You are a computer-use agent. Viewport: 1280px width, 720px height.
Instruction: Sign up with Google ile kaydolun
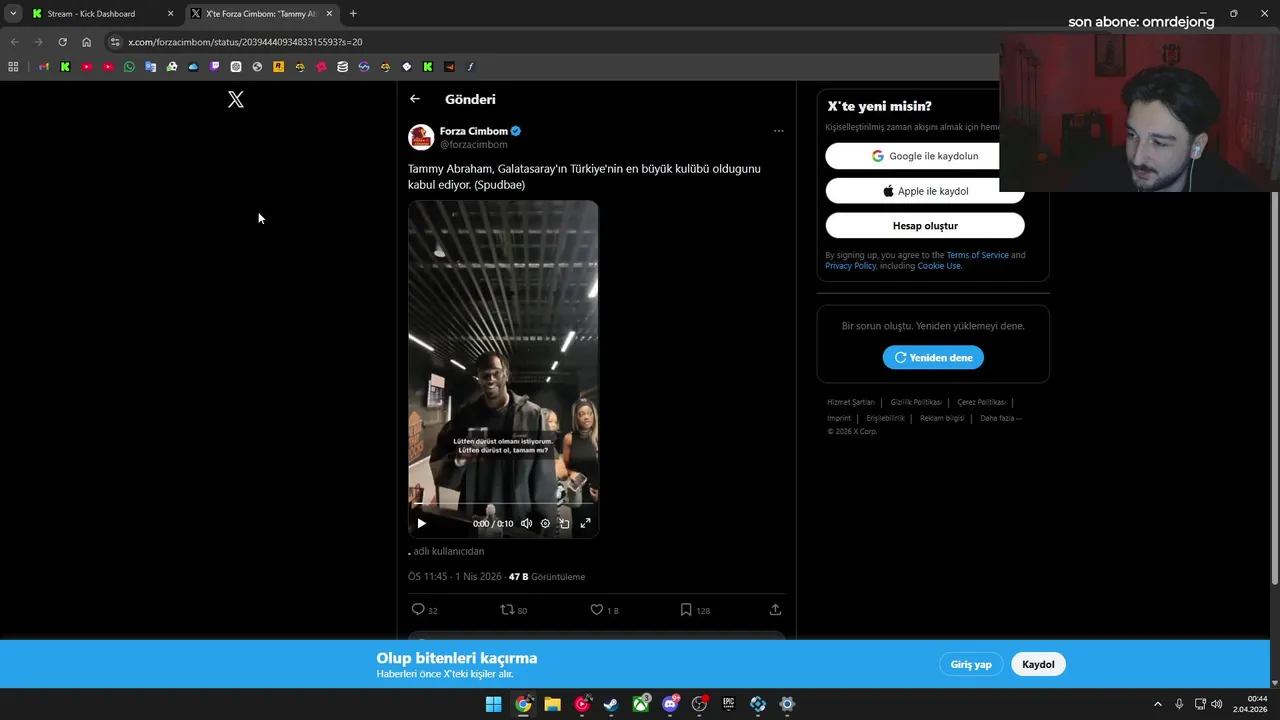click(x=925, y=156)
